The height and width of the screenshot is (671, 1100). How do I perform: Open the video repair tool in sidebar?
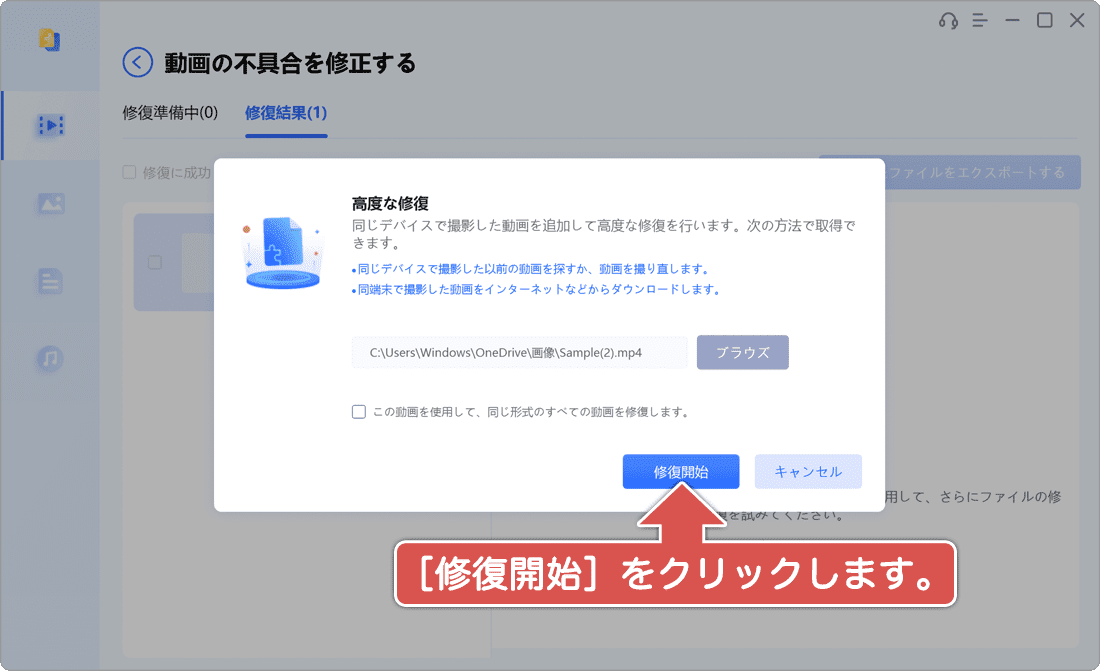click(50, 125)
